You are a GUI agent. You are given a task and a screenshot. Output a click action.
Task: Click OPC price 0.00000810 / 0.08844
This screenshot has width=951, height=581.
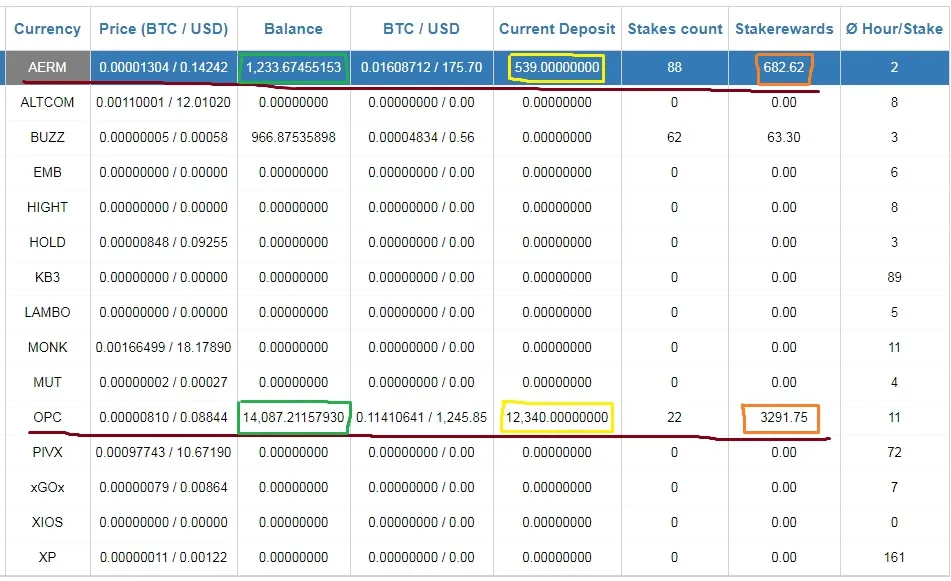[164, 417]
